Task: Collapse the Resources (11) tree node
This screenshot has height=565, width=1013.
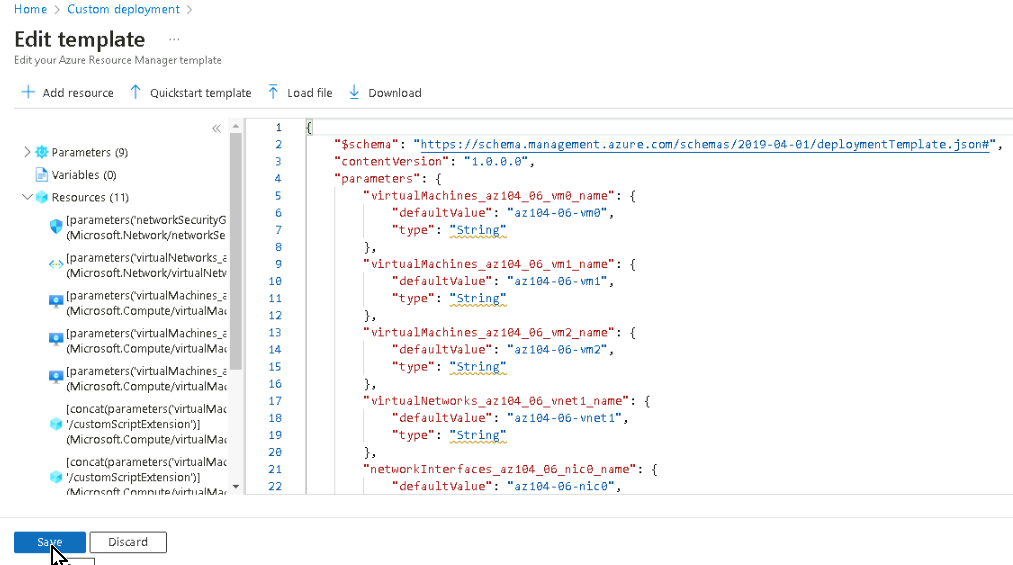Action: pos(27,197)
